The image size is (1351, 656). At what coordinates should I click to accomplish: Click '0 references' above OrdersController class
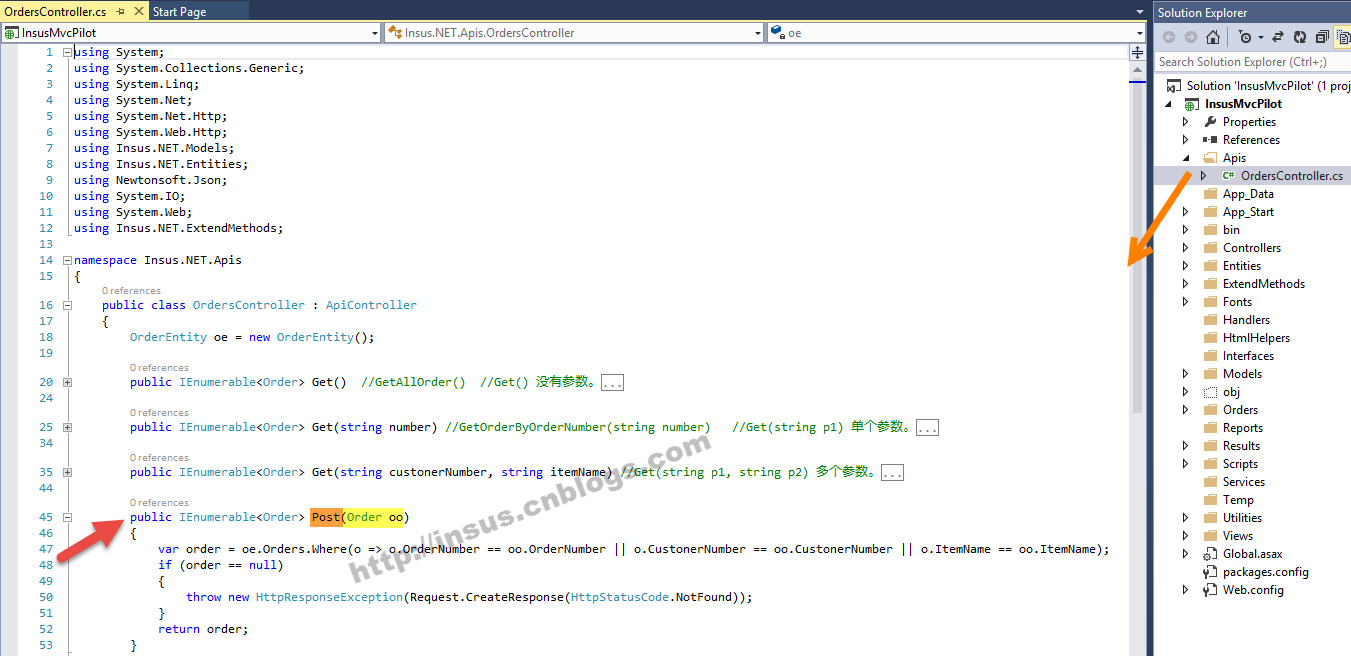[131, 291]
